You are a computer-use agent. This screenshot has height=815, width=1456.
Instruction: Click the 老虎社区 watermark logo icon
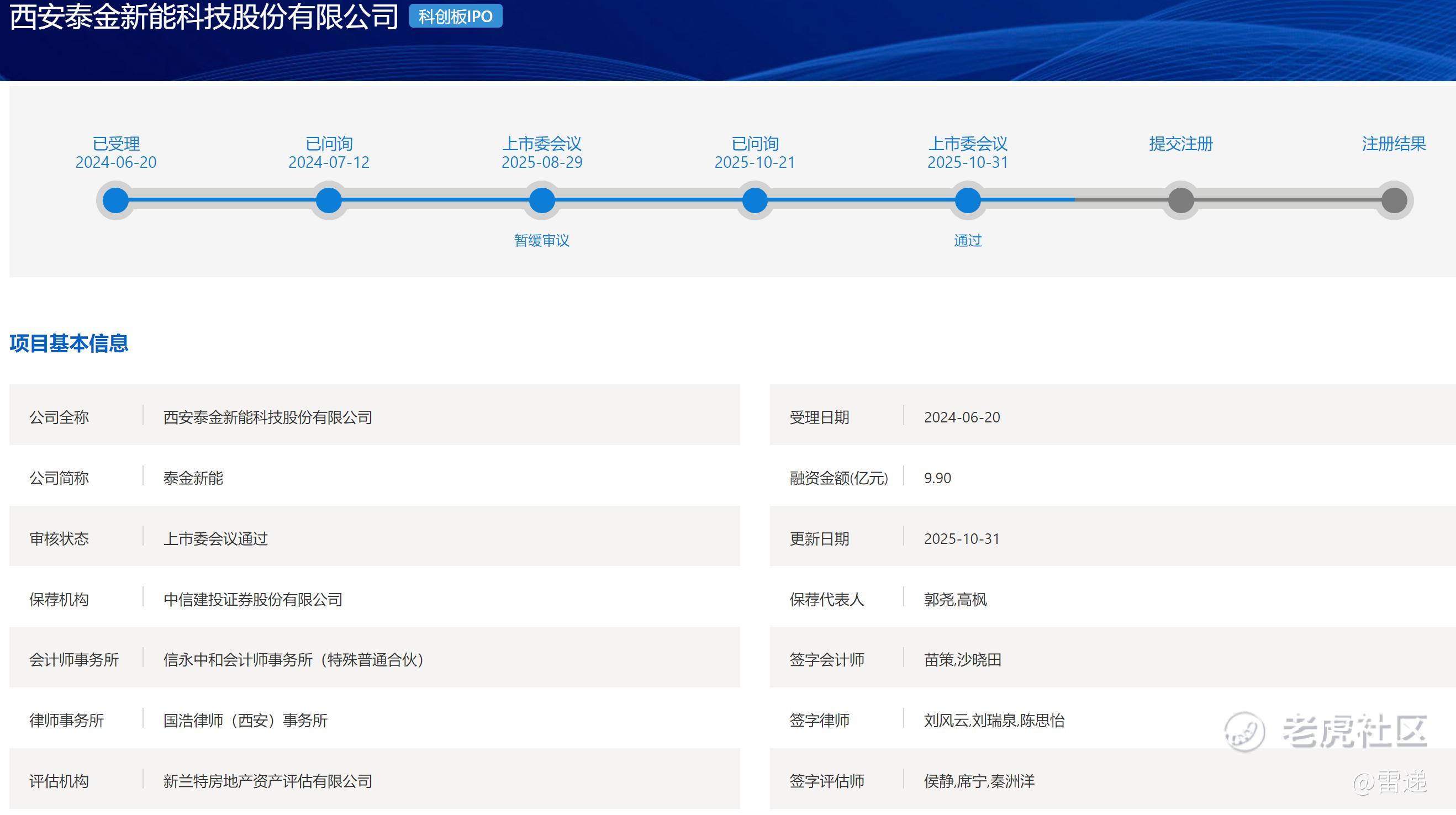point(1244,732)
